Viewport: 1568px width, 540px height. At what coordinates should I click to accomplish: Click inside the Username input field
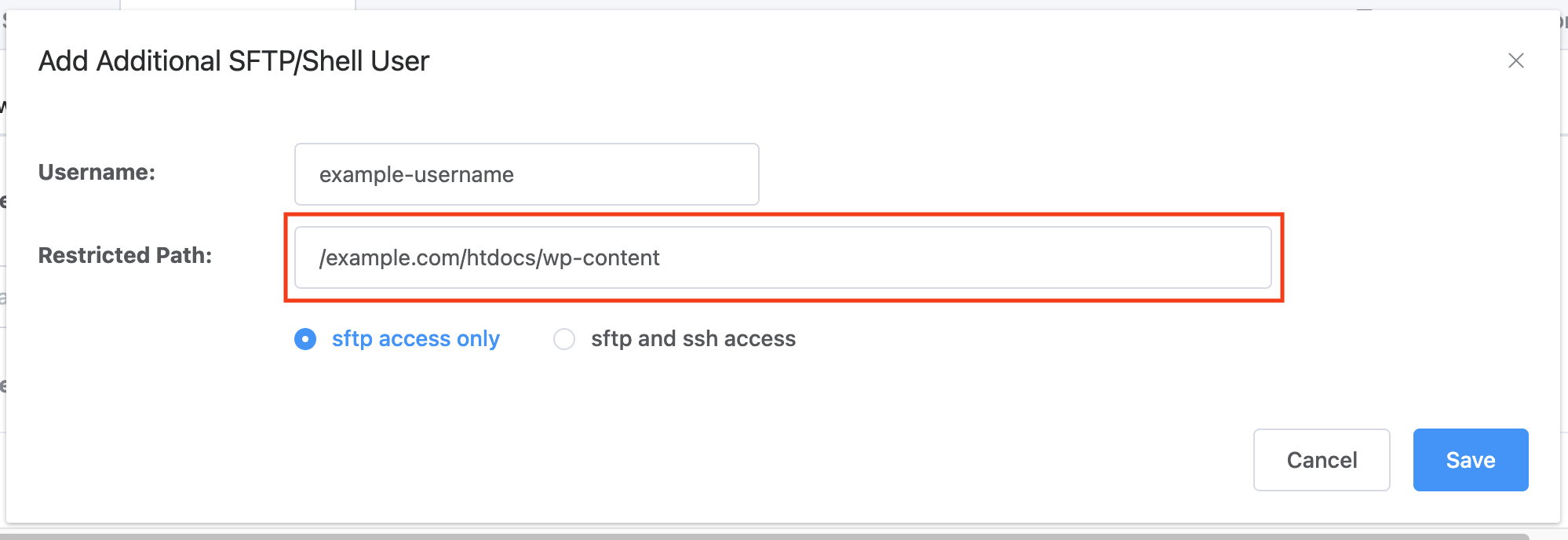[526, 174]
